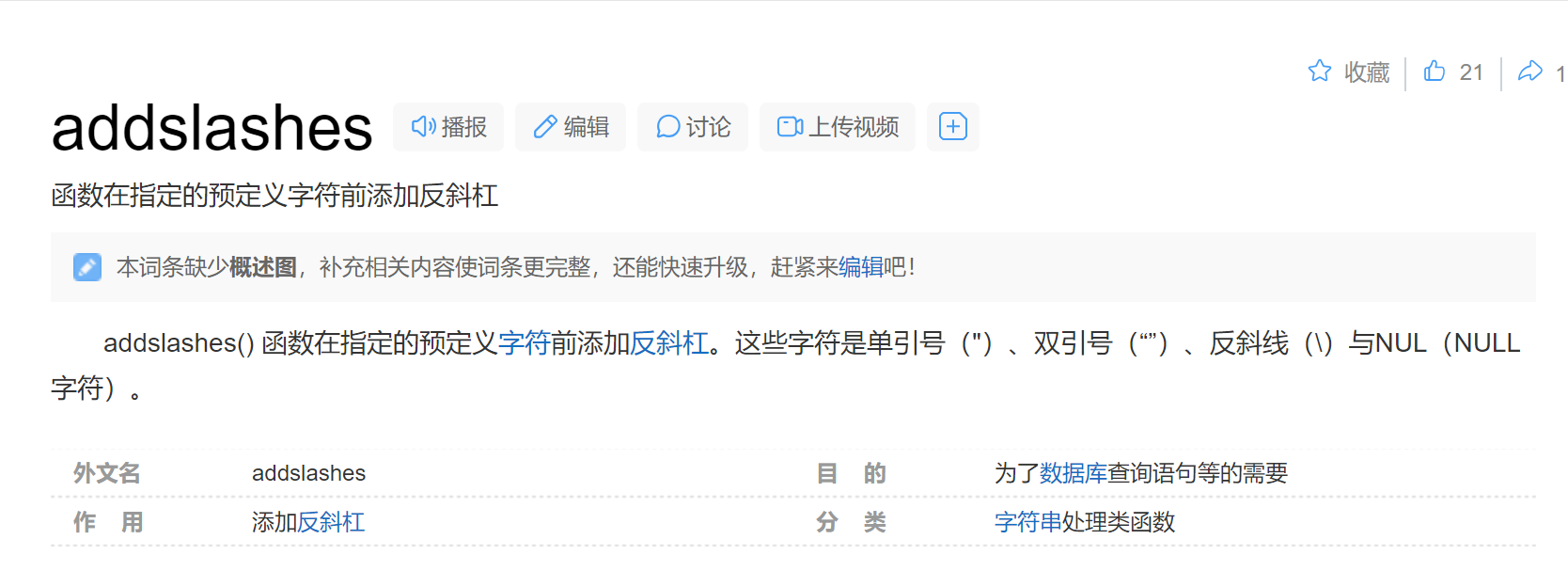1568x571 pixels.
Task: Click the 上传视频 button text
Action: pos(854,127)
